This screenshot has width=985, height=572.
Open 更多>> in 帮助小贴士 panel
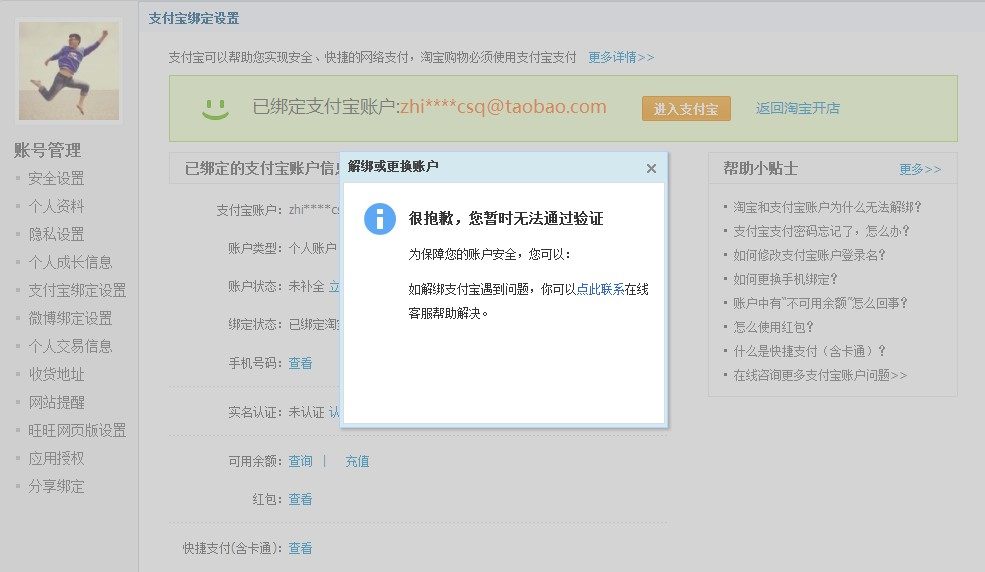point(920,169)
